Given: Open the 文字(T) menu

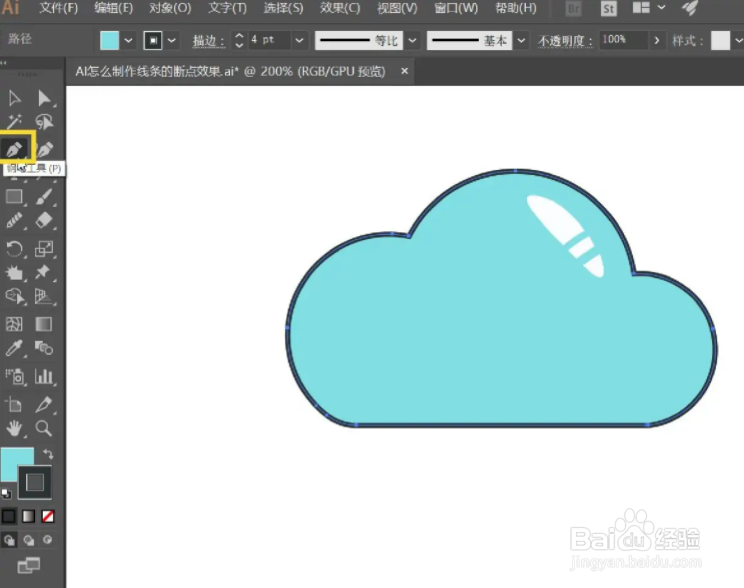Looking at the screenshot, I should click(x=227, y=8).
